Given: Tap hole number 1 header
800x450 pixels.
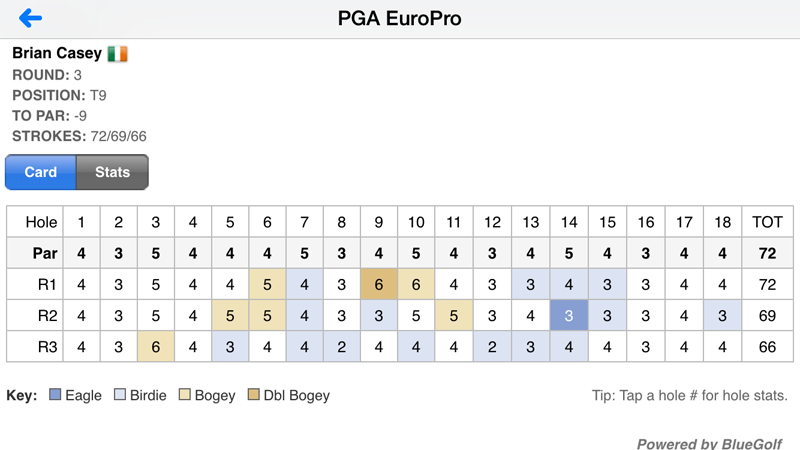Looking at the screenshot, I should click(x=81, y=222).
